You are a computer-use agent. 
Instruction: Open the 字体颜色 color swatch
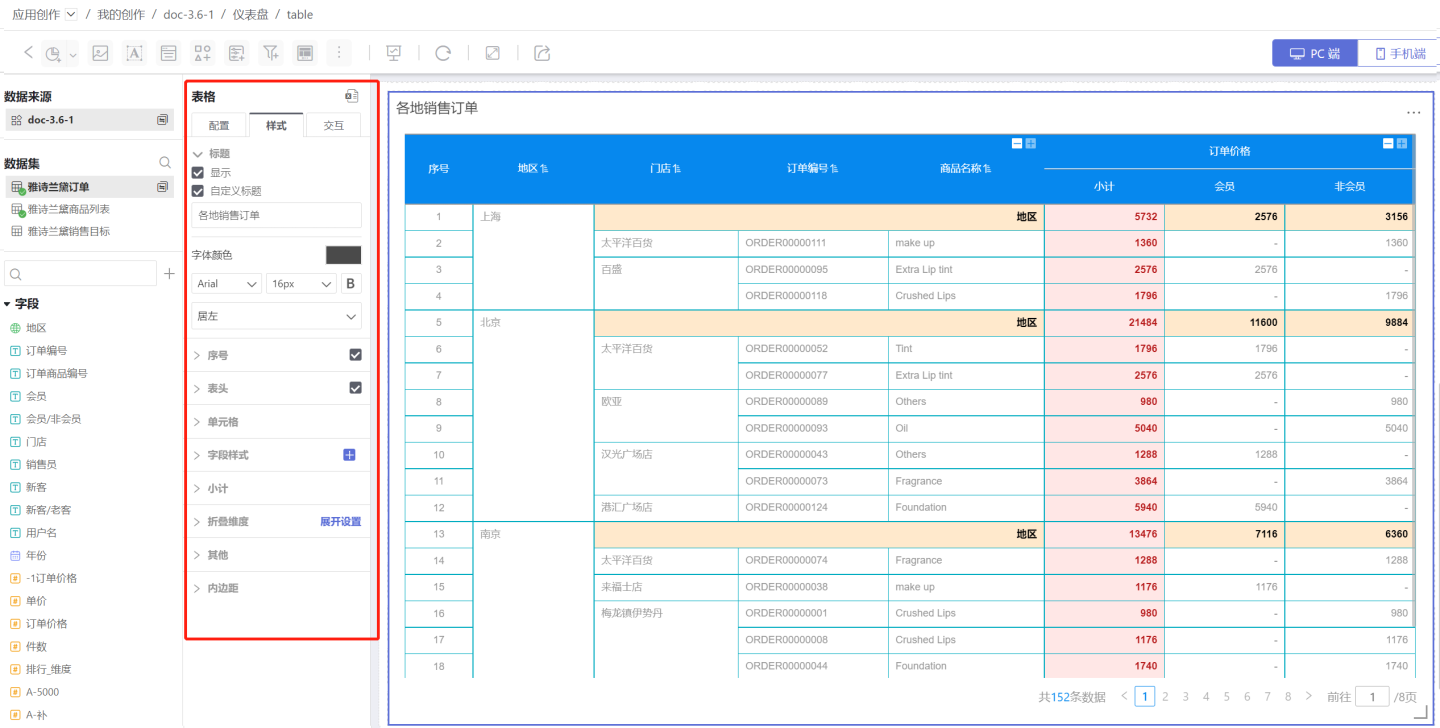pyautogui.click(x=343, y=255)
